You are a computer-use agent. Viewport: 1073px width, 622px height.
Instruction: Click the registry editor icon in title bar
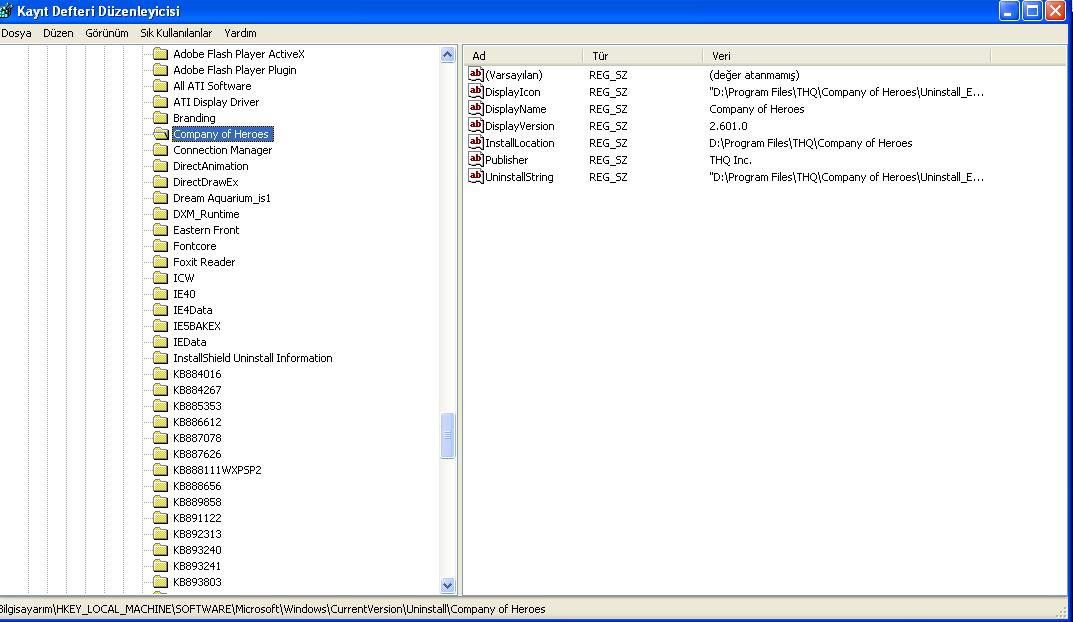click(6, 11)
